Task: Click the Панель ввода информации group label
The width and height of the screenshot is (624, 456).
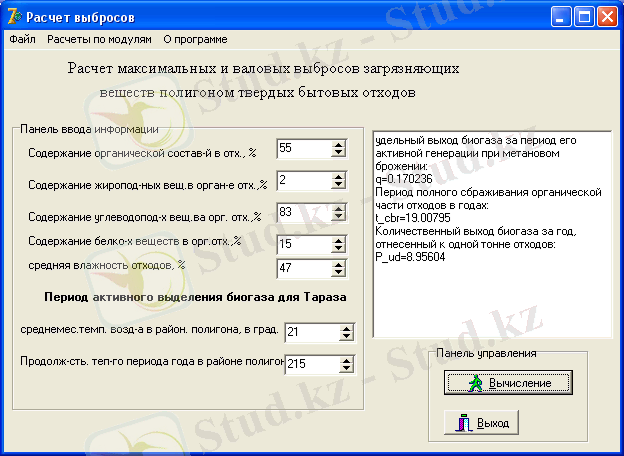Action: [x=89, y=129]
